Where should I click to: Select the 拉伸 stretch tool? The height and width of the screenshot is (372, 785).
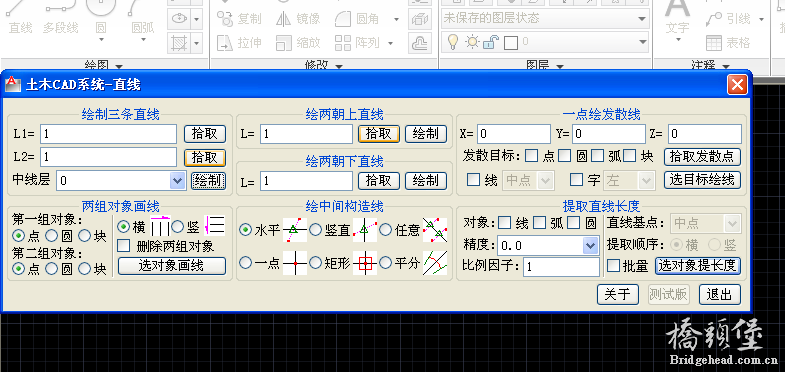coord(239,43)
